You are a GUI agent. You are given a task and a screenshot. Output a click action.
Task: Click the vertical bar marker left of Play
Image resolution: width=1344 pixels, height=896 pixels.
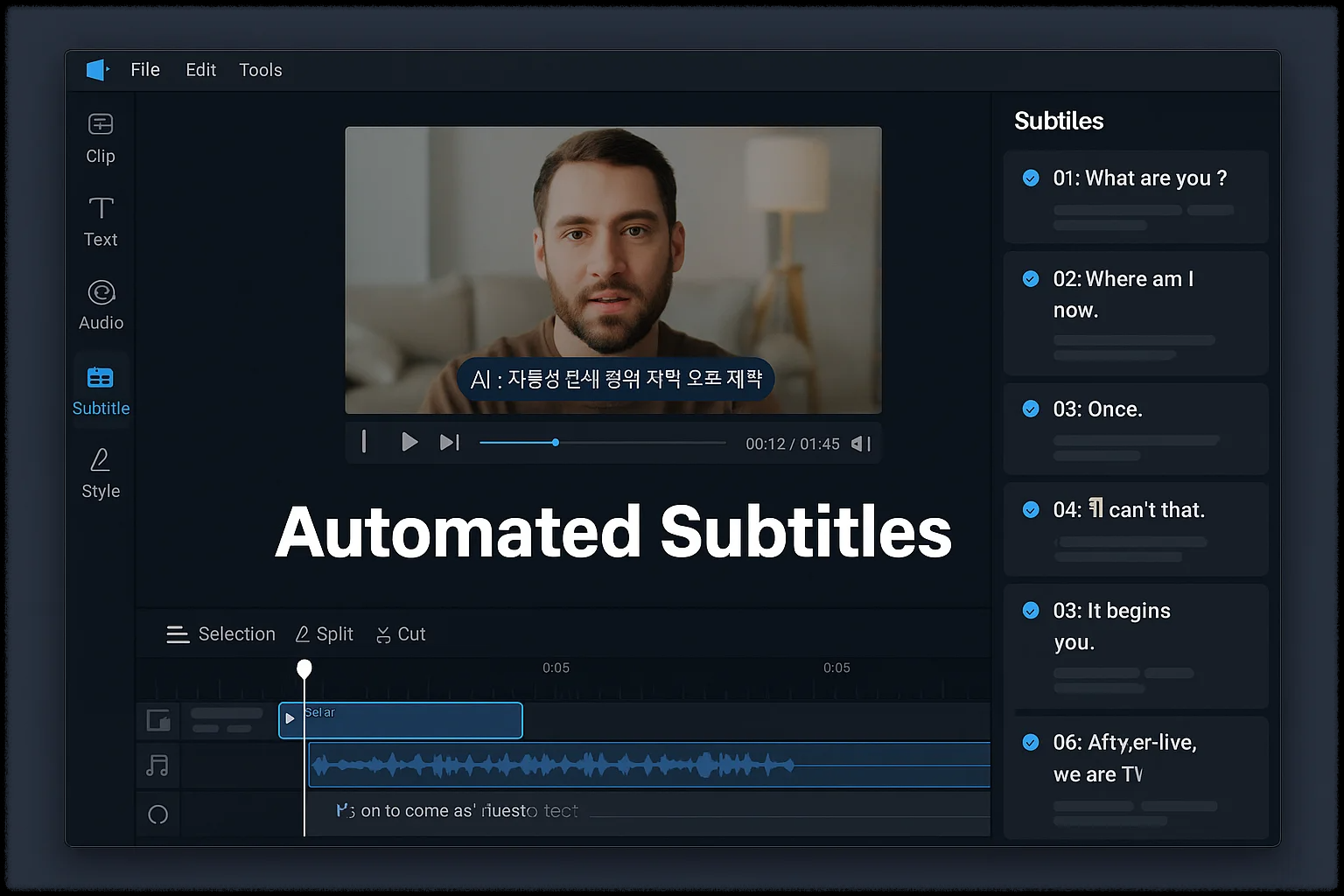[x=364, y=442]
